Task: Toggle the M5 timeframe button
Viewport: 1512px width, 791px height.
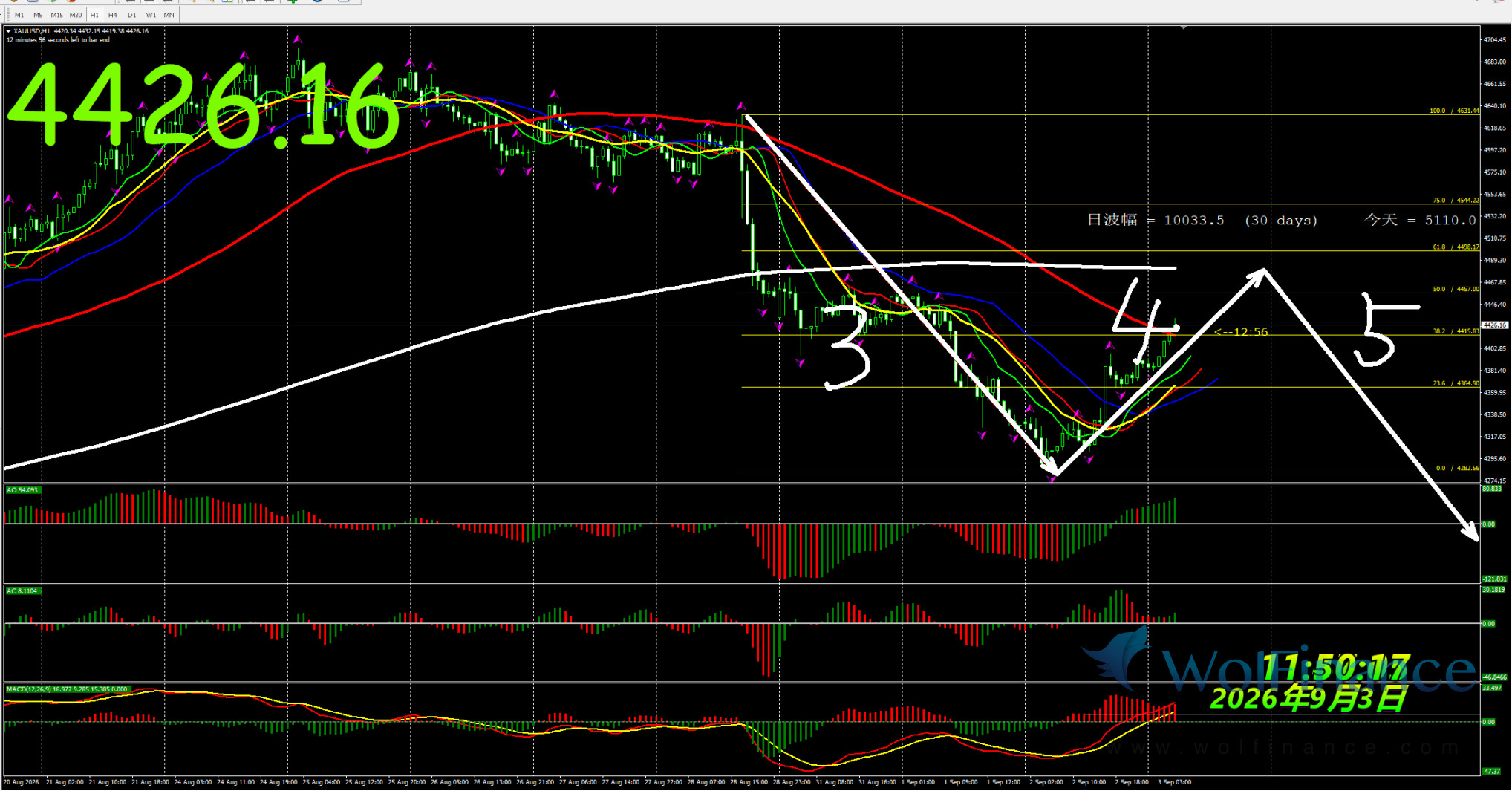Action: tap(38, 15)
